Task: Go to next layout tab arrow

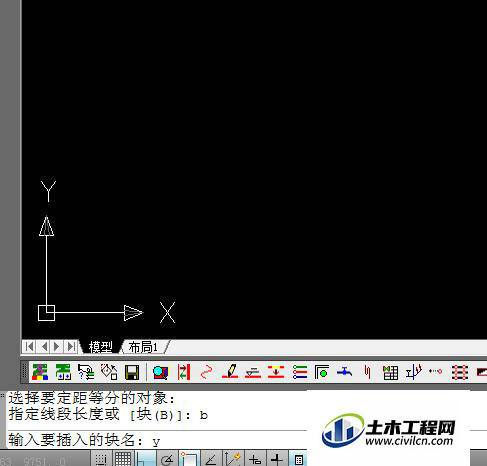Action: pyautogui.click(x=57, y=347)
